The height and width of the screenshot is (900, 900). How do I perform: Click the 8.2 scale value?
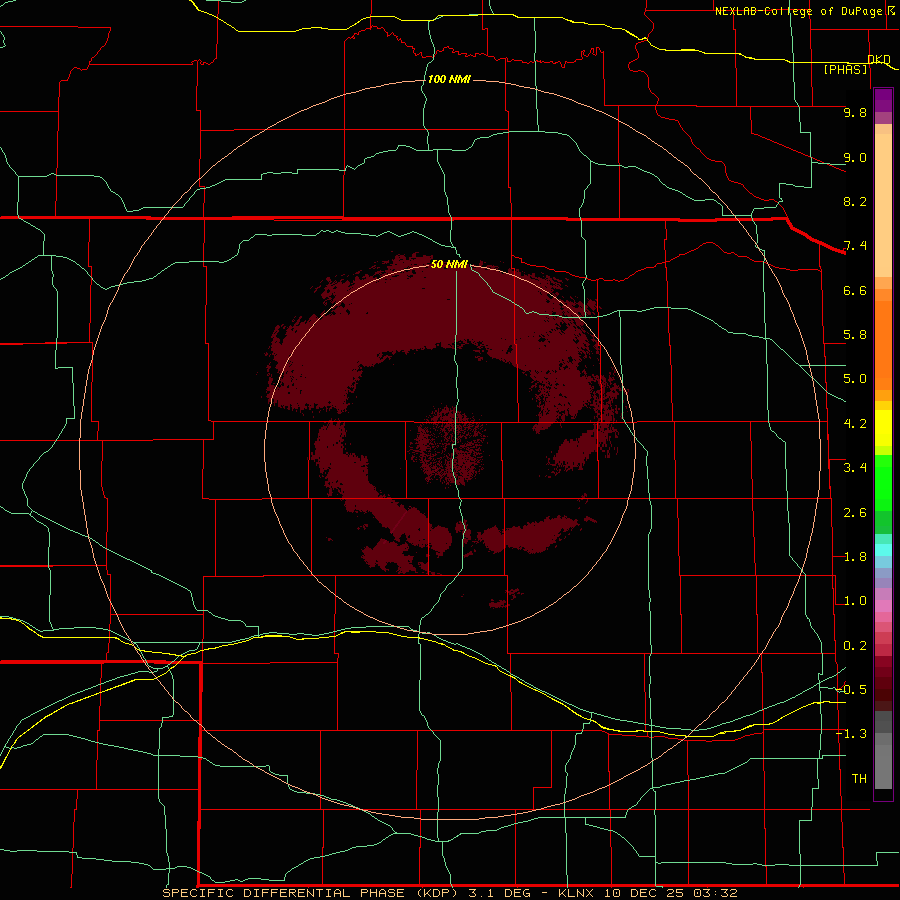(x=855, y=201)
